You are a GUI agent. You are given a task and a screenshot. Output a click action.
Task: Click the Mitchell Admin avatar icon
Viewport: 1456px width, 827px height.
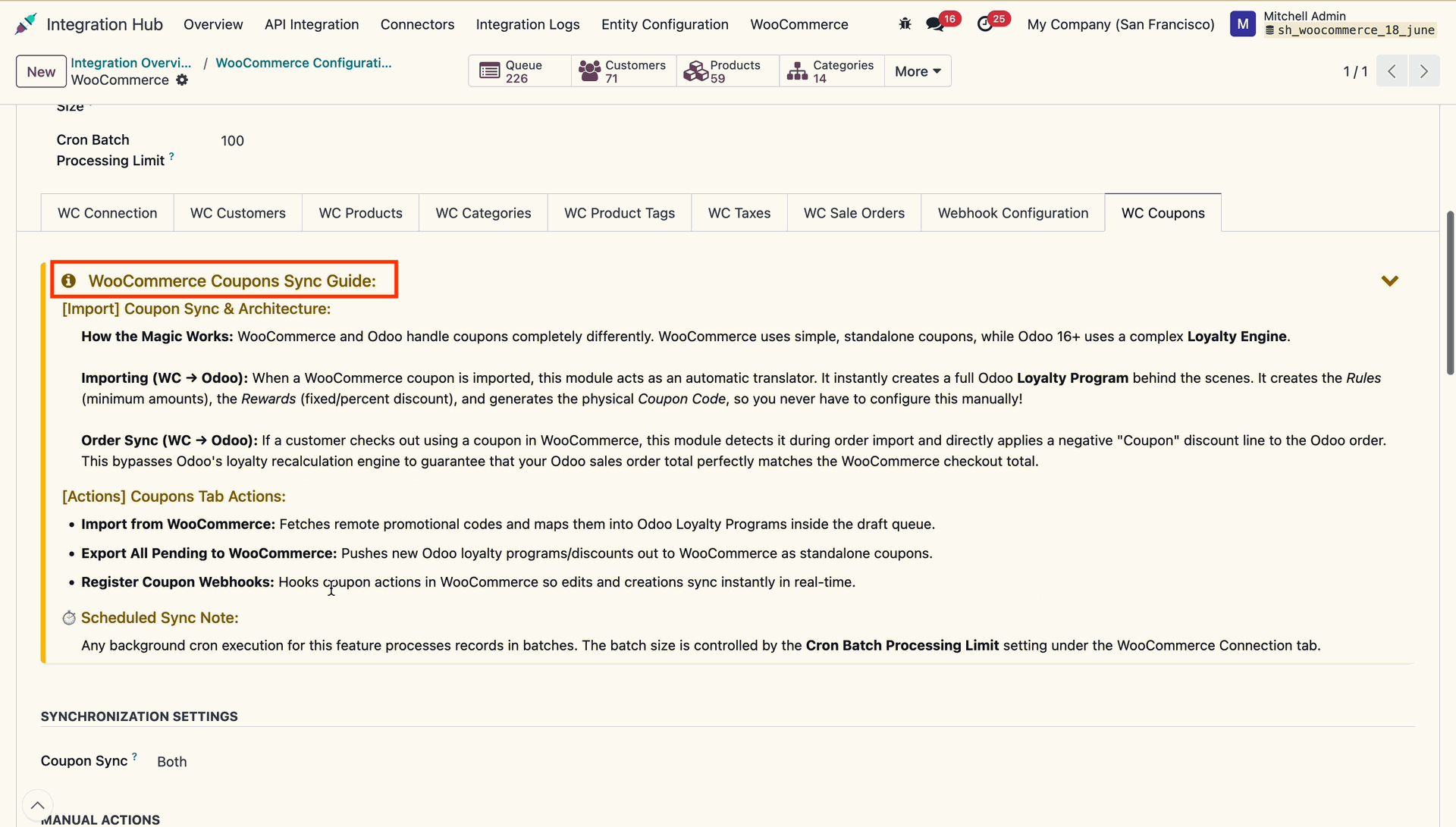pyautogui.click(x=1242, y=24)
